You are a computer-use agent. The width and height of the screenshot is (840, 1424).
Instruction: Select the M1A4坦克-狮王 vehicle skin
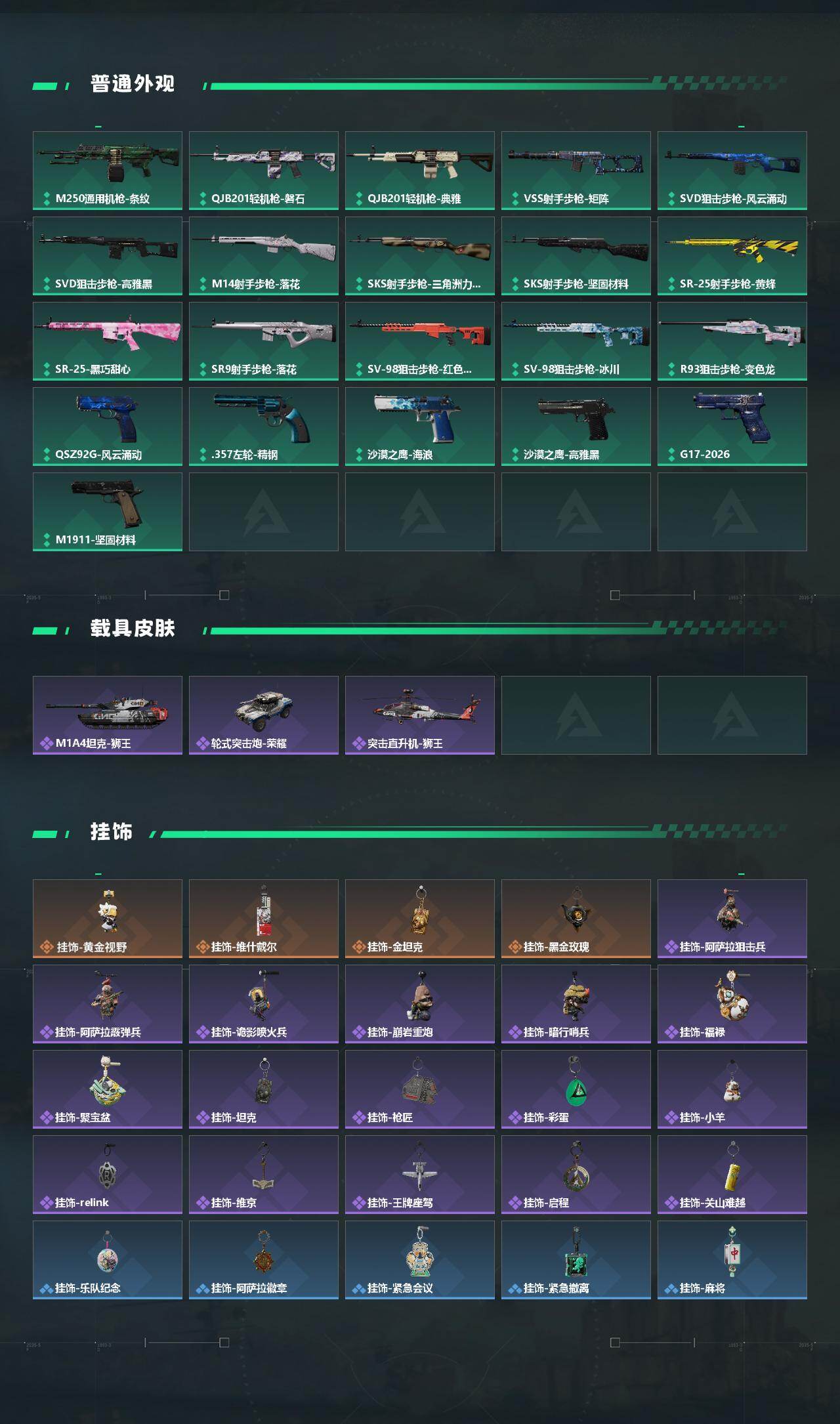point(108,715)
